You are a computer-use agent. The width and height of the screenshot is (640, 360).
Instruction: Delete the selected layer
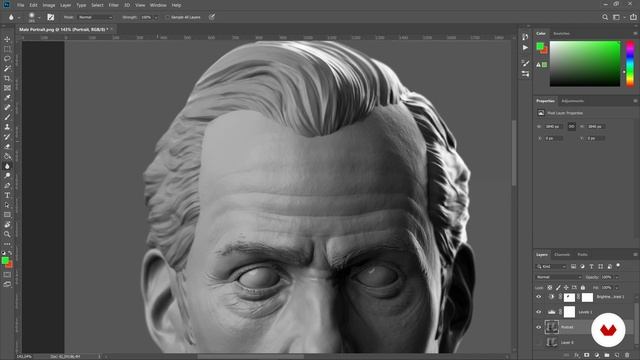pos(627,356)
